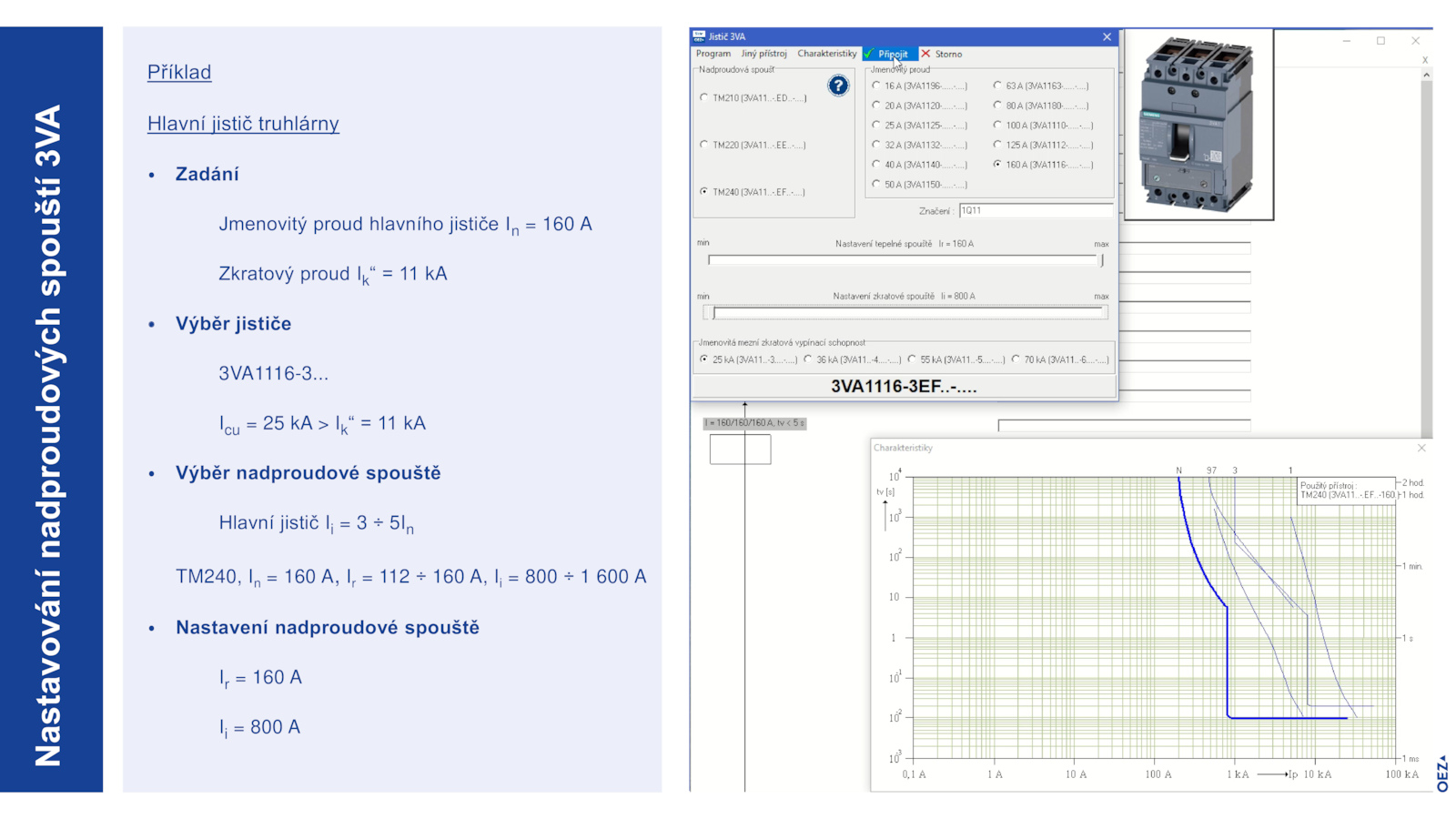The image size is (1456, 819).
Task: Click the circuit breaker product image
Action: 1198,125
